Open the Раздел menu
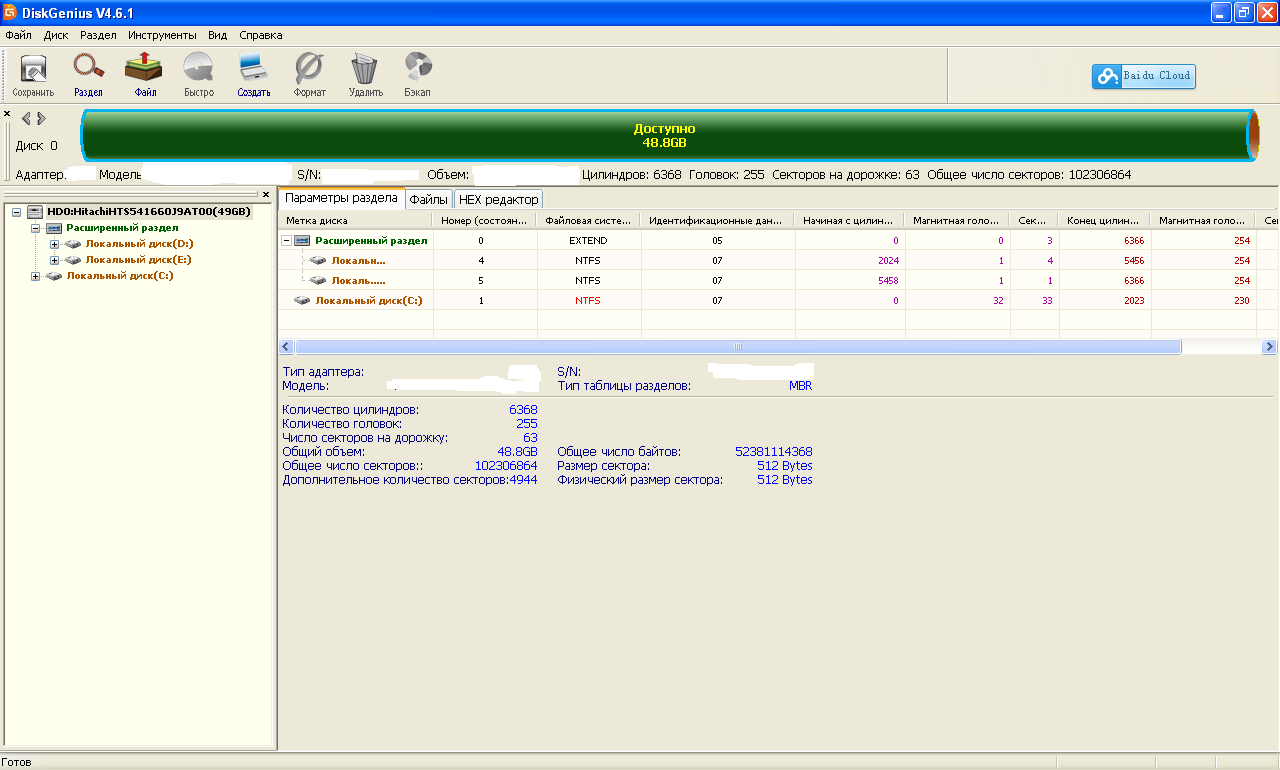 (98, 35)
